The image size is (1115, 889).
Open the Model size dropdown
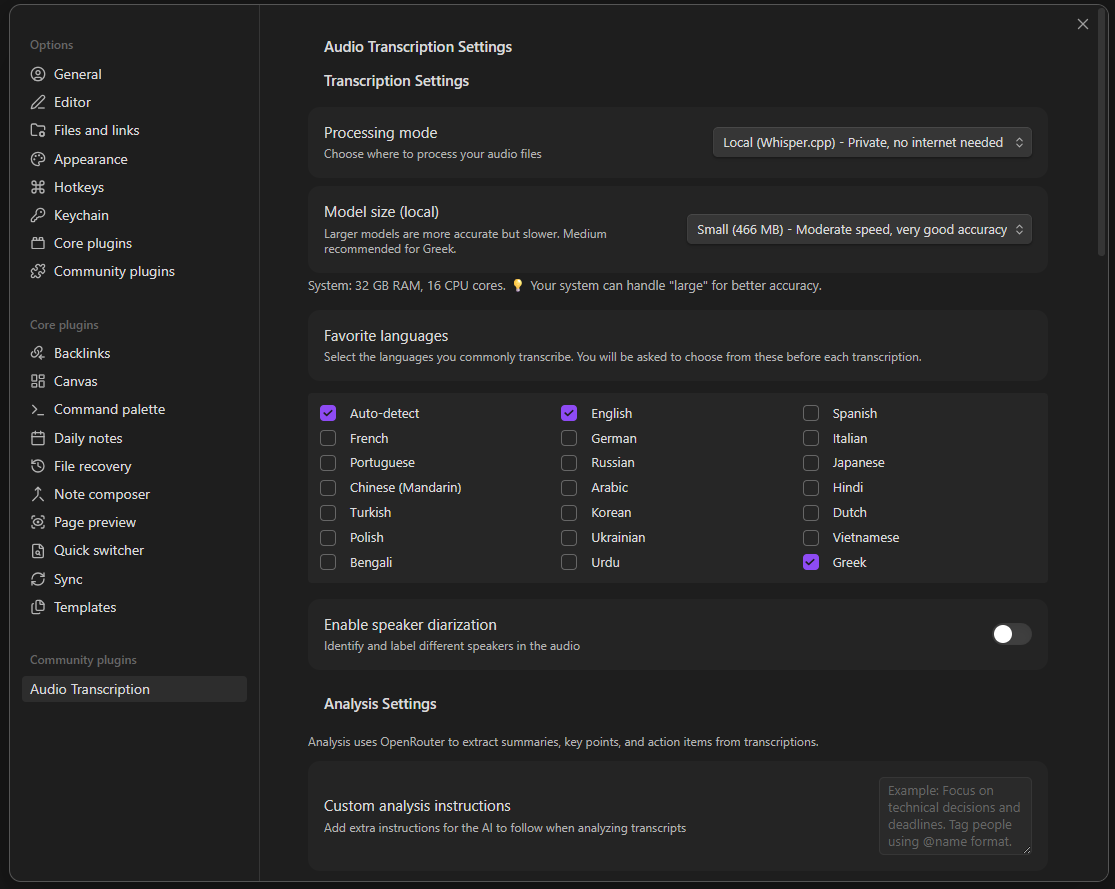coord(858,229)
